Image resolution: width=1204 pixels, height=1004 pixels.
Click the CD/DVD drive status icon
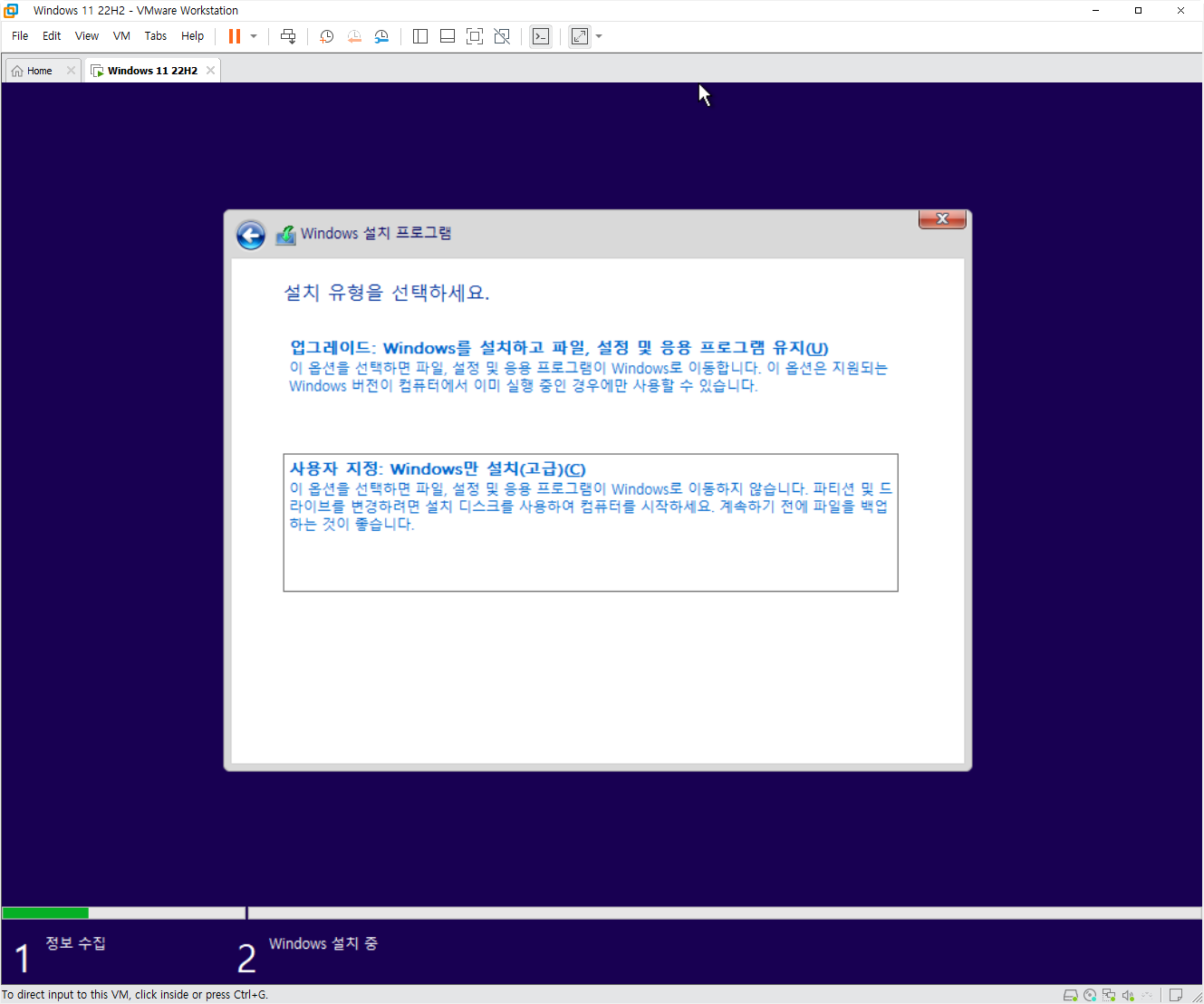(1090, 995)
